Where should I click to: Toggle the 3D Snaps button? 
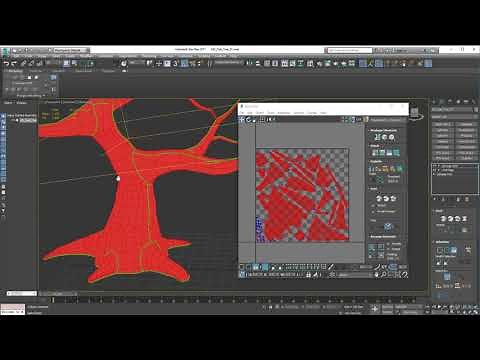176,63
